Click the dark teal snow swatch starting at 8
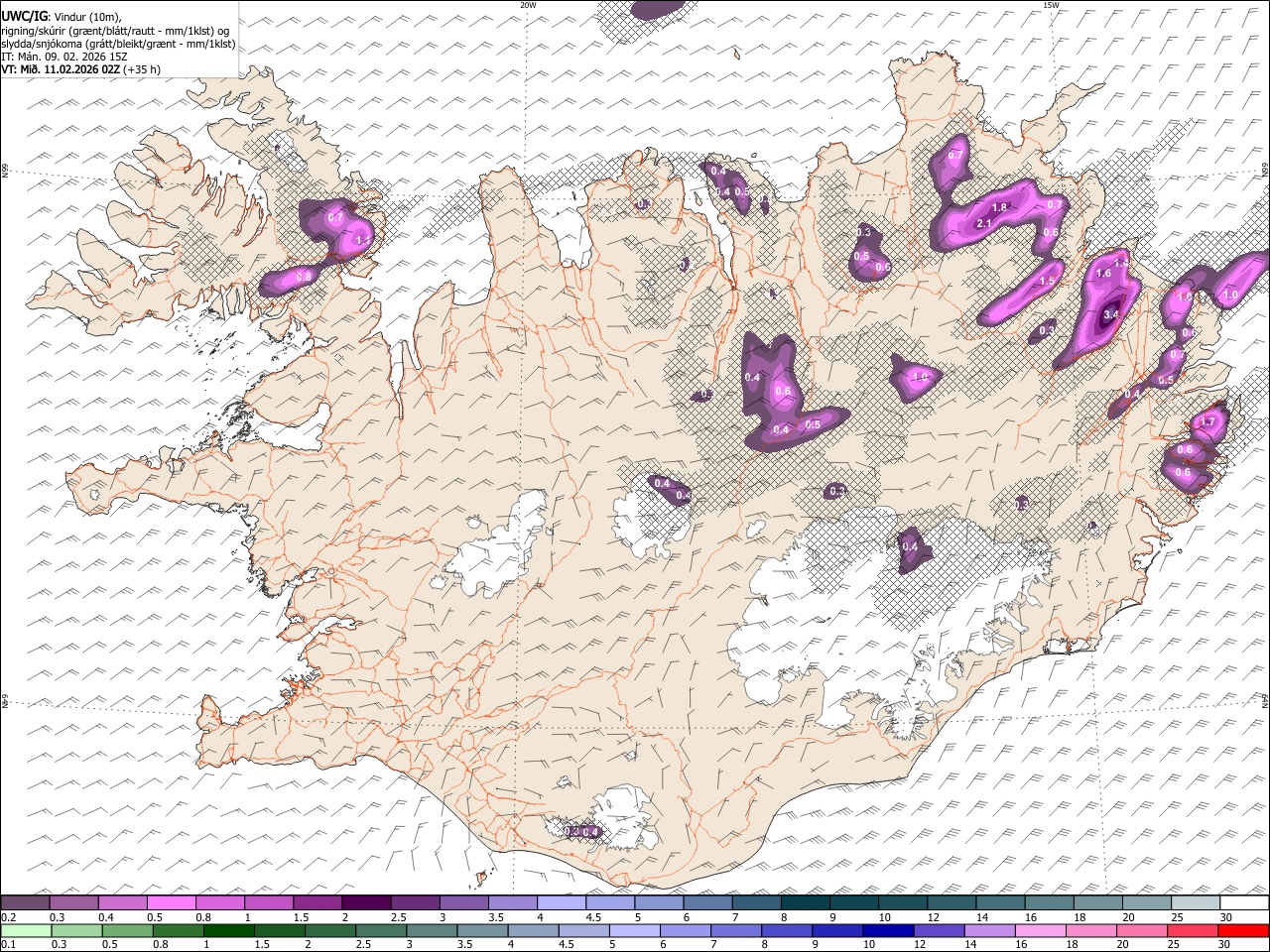The width and height of the screenshot is (1270, 952). [805, 902]
